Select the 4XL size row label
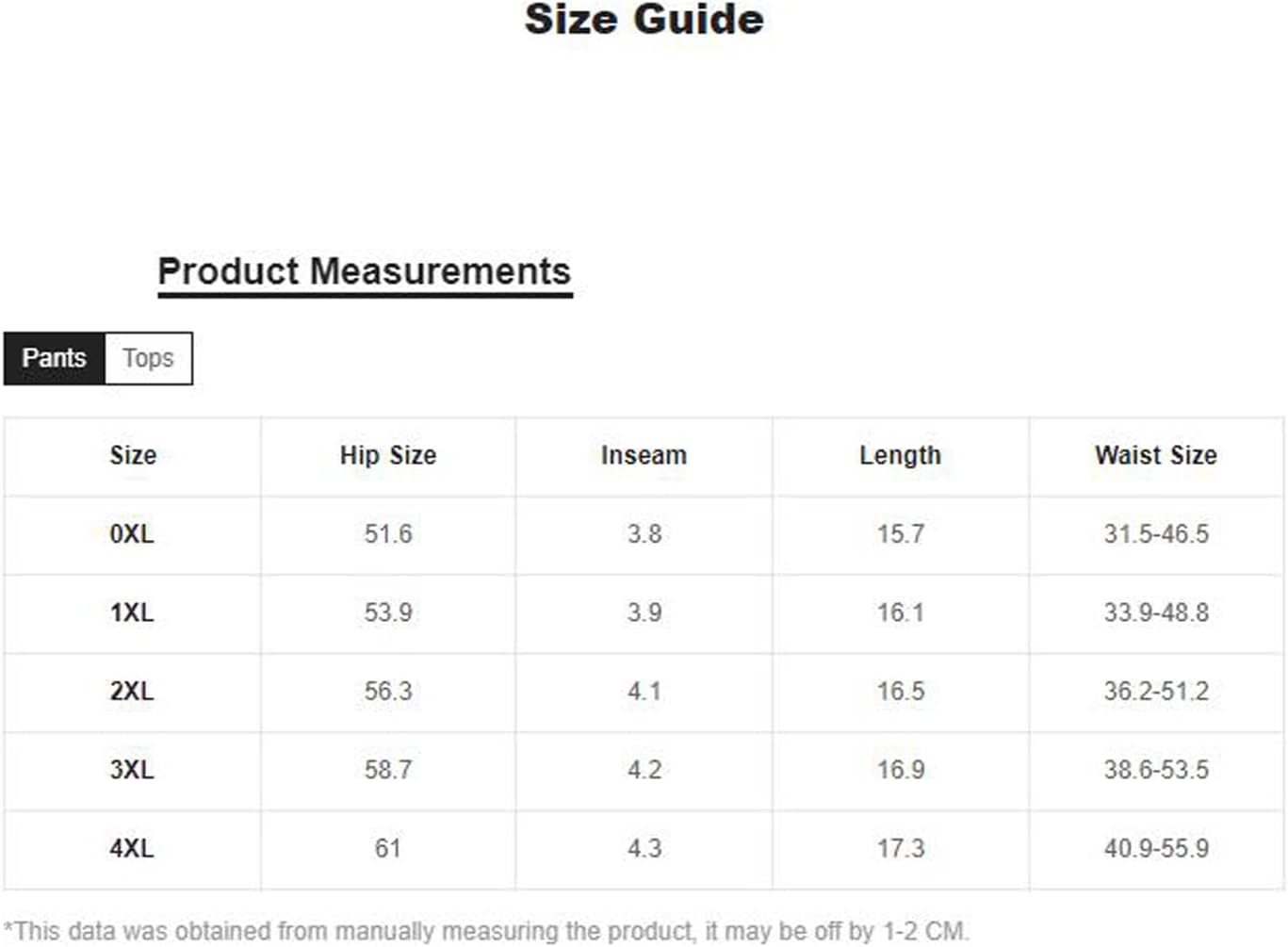This screenshot has height=947, width=1288. click(132, 848)
